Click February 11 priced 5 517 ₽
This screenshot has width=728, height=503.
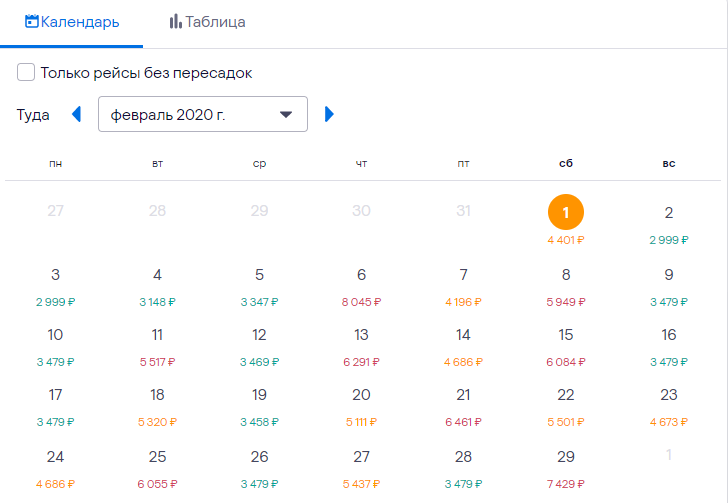tap(157, 345)
